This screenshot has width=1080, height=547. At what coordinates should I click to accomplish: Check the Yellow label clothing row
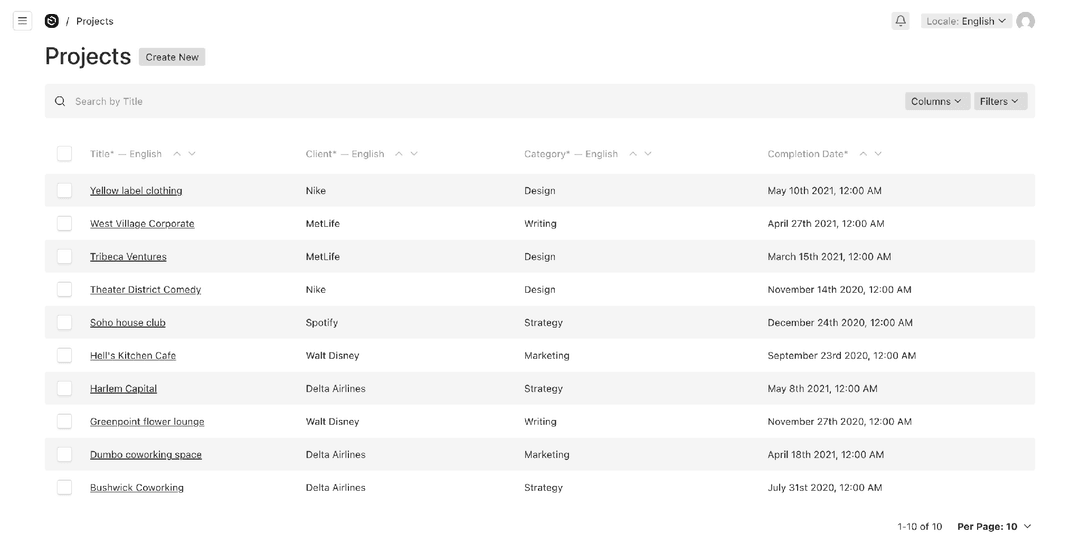tap(64, 190)
